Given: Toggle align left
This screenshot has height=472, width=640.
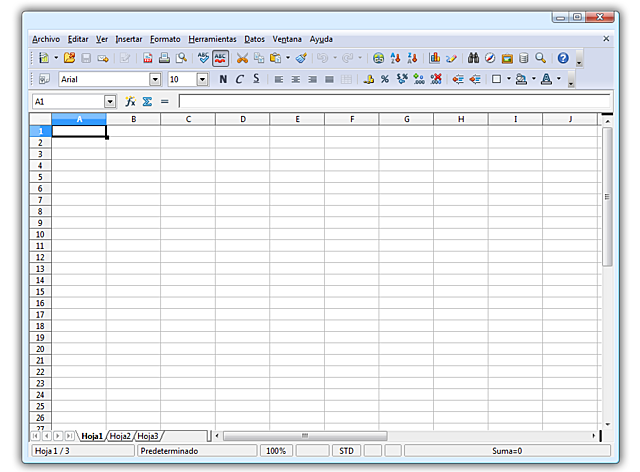Looking at the screenshot, I should coord(279,79).
